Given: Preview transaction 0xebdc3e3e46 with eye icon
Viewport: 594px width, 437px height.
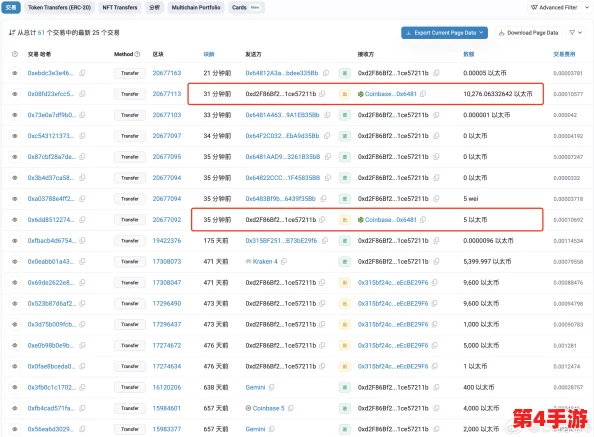Looking at the screenshot, I should point(15,73).
